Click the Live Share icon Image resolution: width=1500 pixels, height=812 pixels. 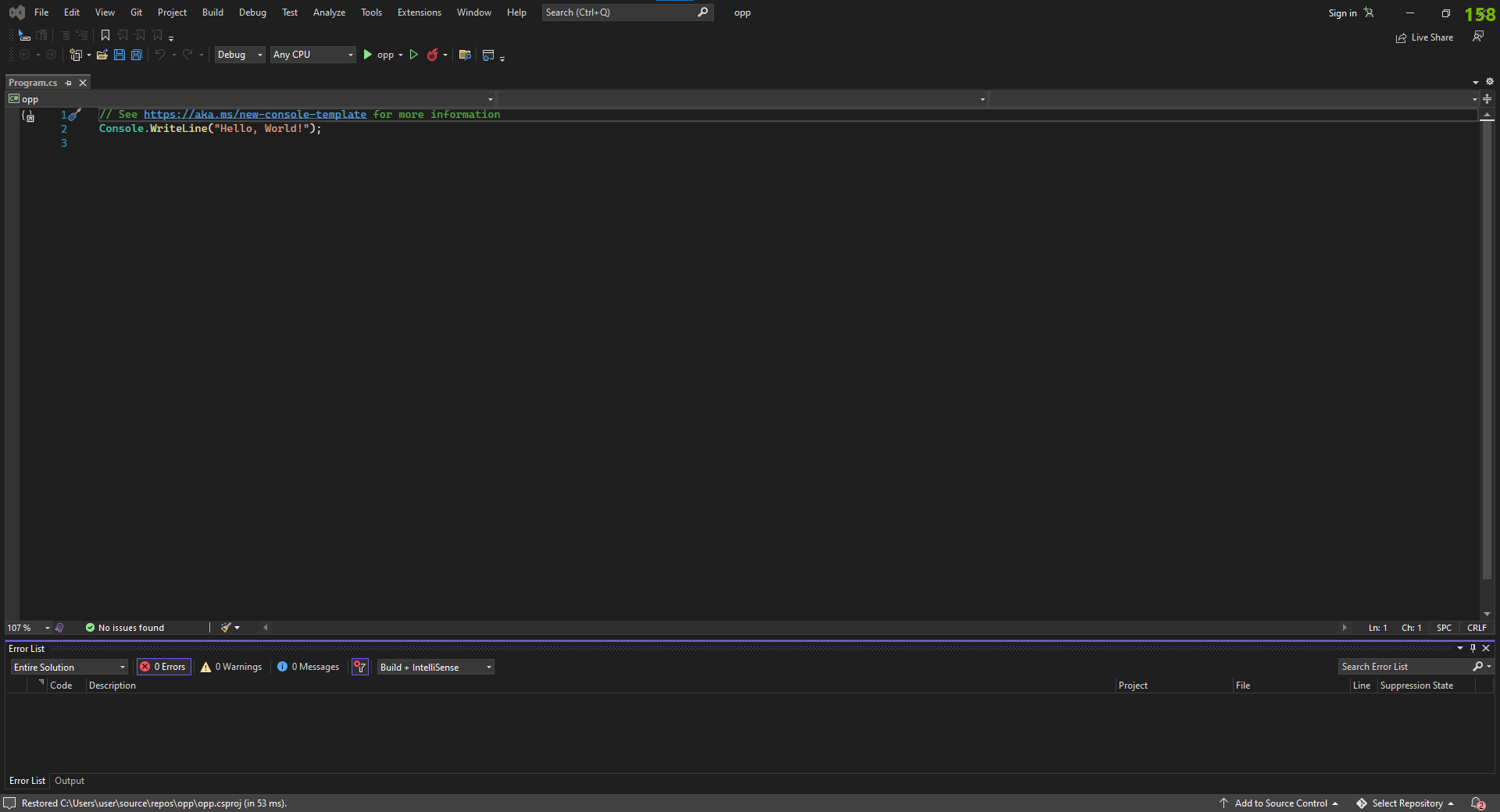(1401, 37)
